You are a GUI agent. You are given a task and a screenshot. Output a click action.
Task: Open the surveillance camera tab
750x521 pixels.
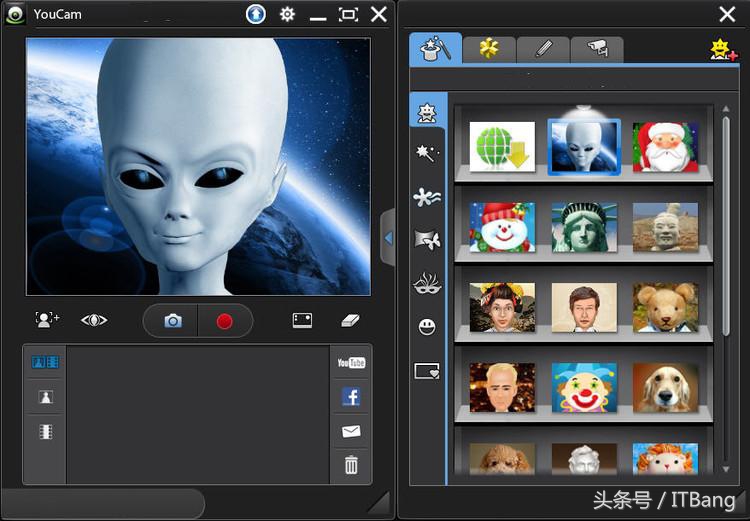597,49
